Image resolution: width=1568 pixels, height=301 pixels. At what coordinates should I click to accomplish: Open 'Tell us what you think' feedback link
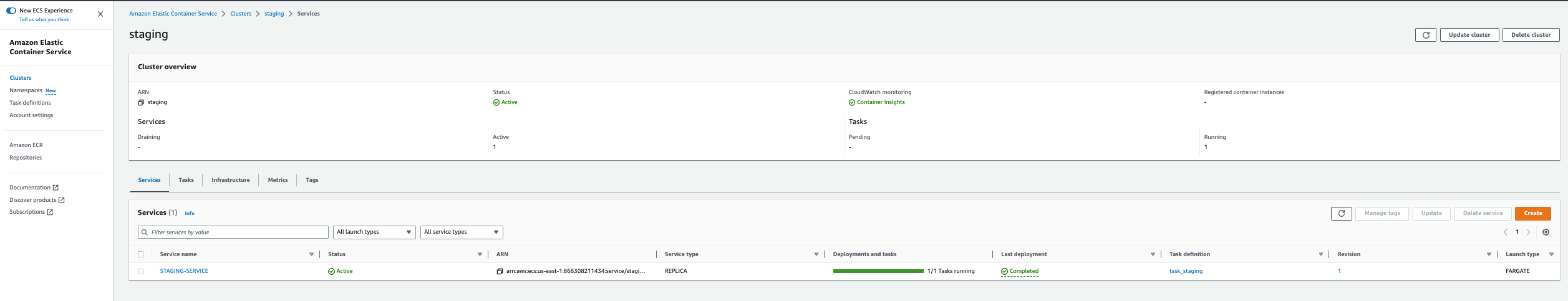[44, 20]
